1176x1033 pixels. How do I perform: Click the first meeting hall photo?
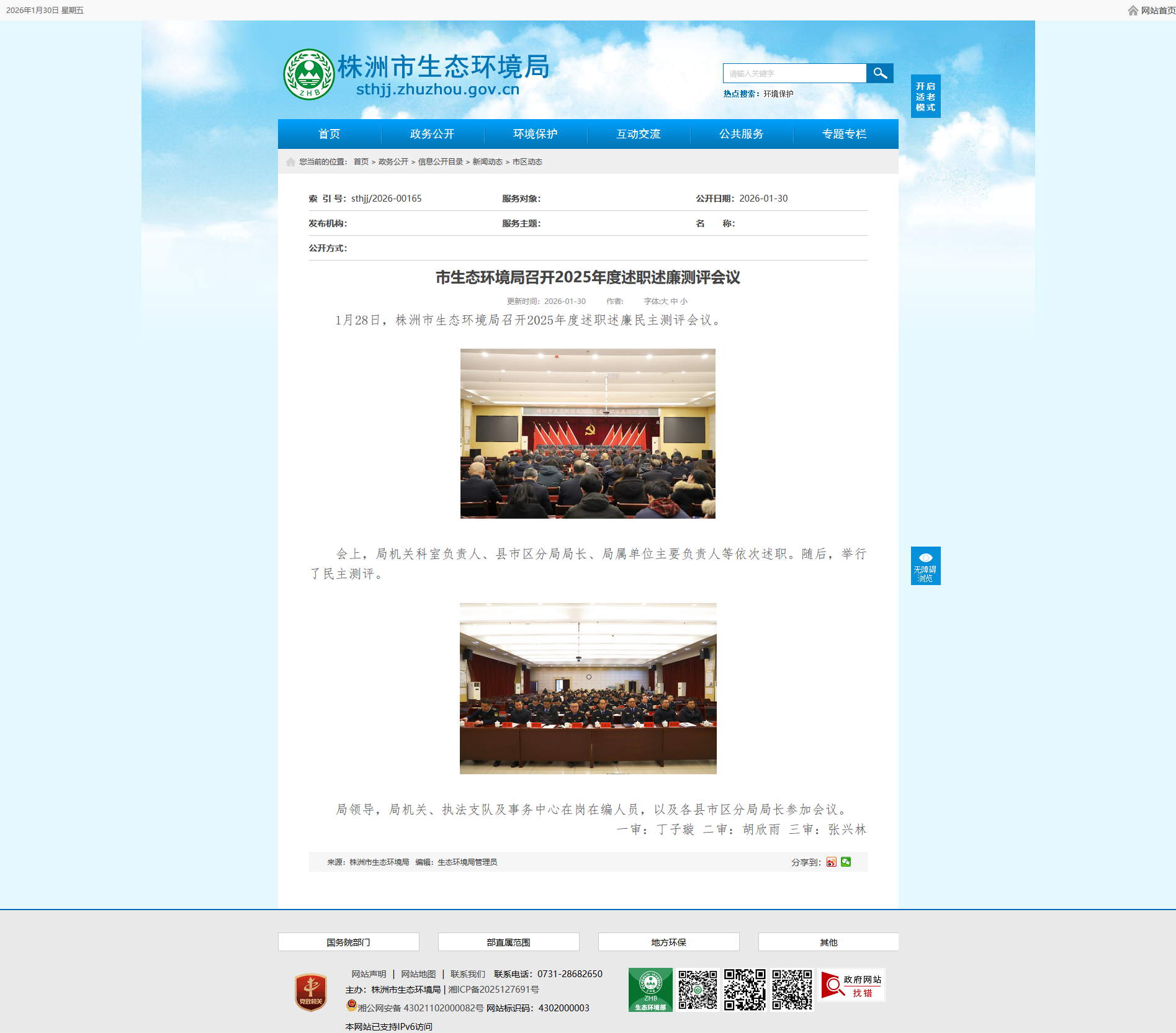(x=588, y=434)
